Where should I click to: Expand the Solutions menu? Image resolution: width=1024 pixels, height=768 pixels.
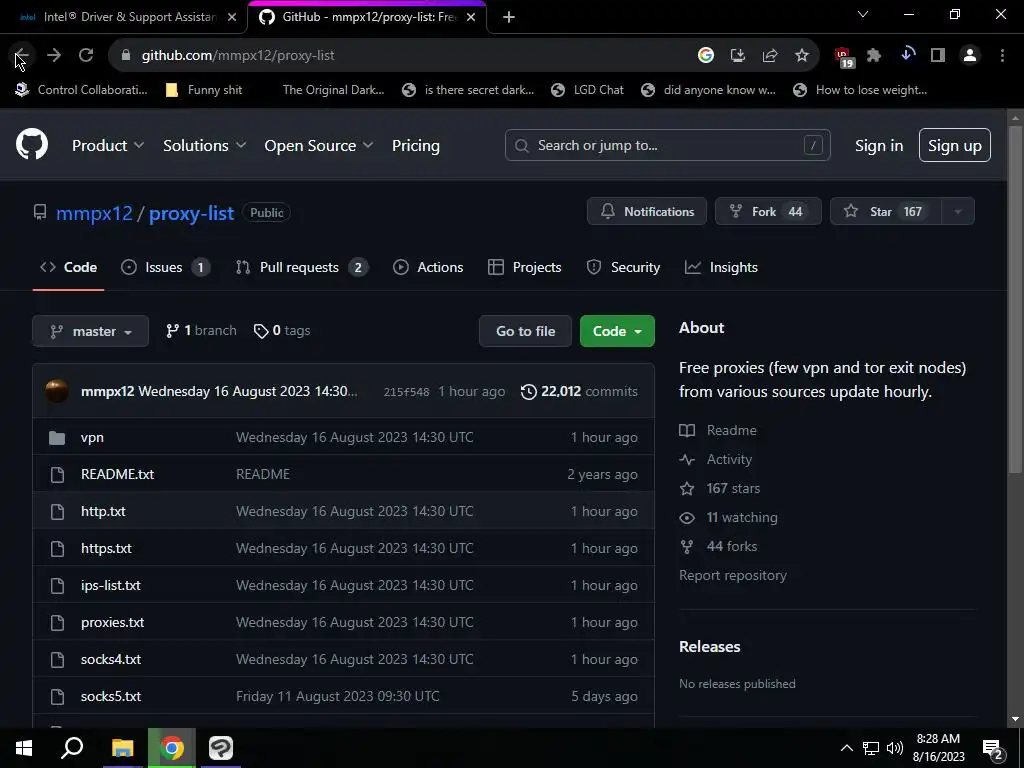click(x=204, y=145)
